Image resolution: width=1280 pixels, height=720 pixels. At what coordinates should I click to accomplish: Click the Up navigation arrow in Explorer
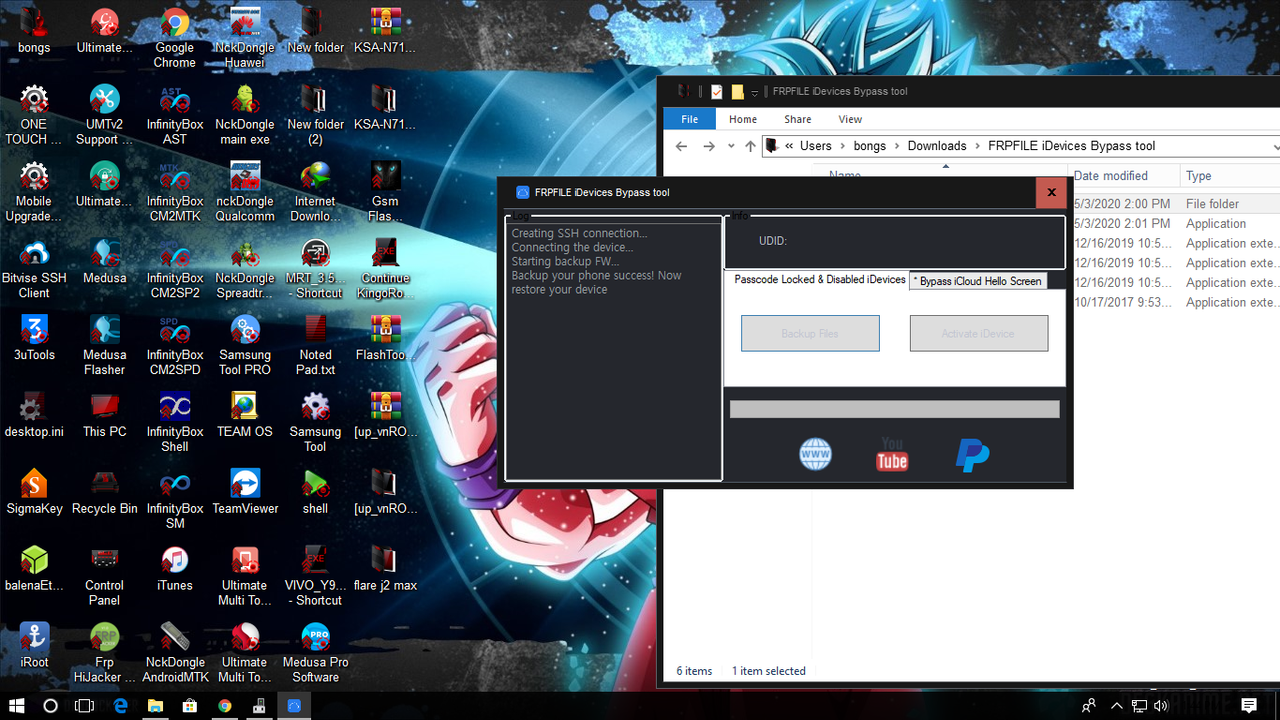[750, 146]
